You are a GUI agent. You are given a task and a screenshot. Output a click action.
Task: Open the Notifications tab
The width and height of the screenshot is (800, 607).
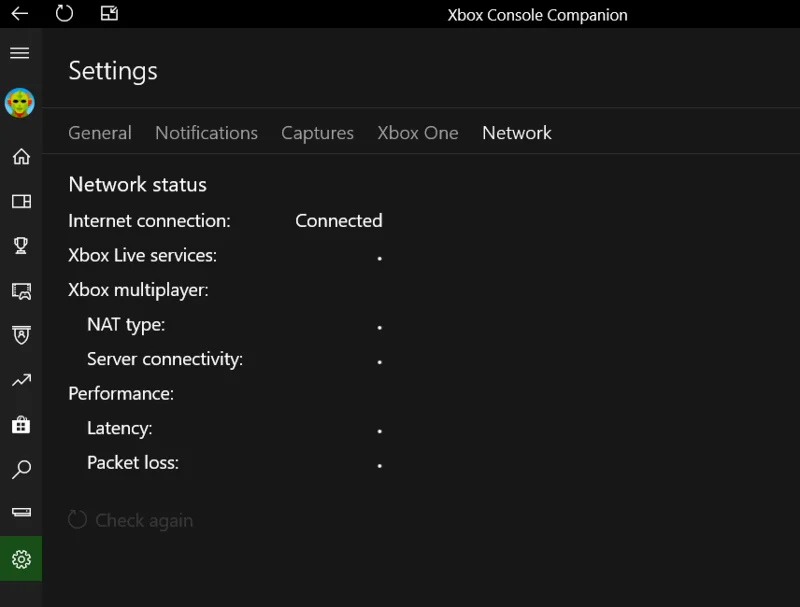206,132
